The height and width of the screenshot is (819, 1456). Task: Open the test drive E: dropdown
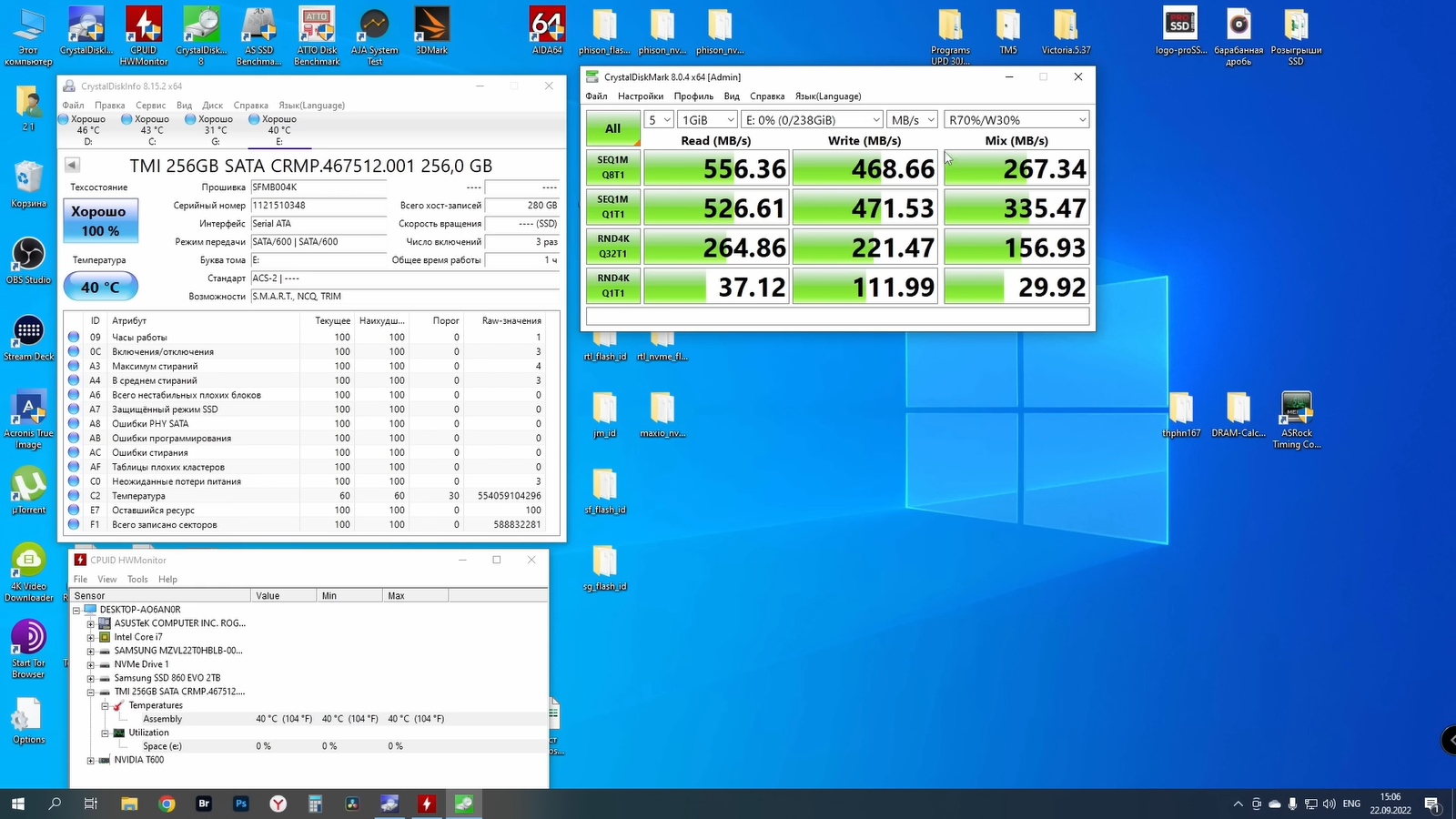click(x=812, y=120)
